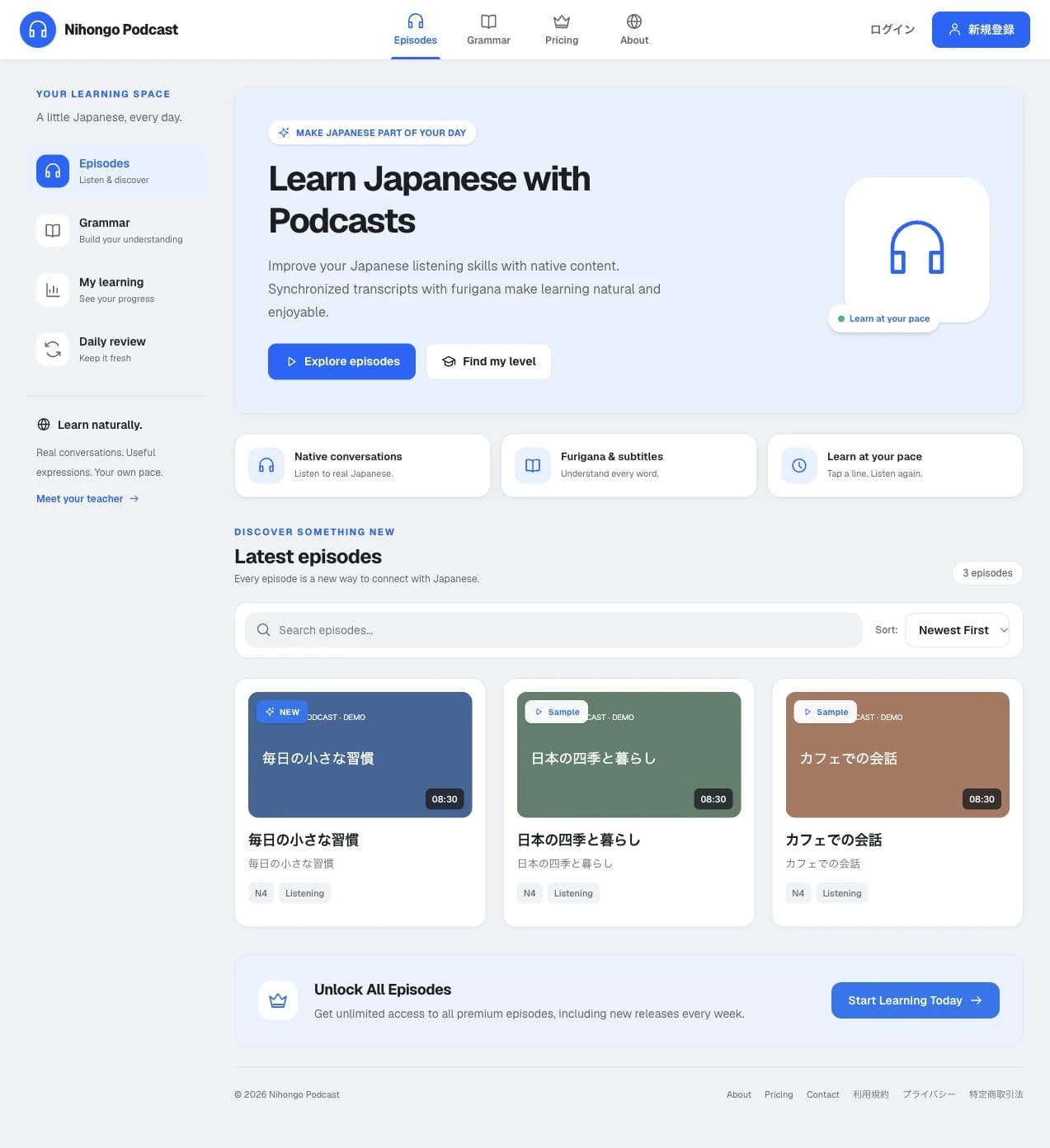Open the footer Pricing link
1050x1148 pixels.
pos(779,1094)
